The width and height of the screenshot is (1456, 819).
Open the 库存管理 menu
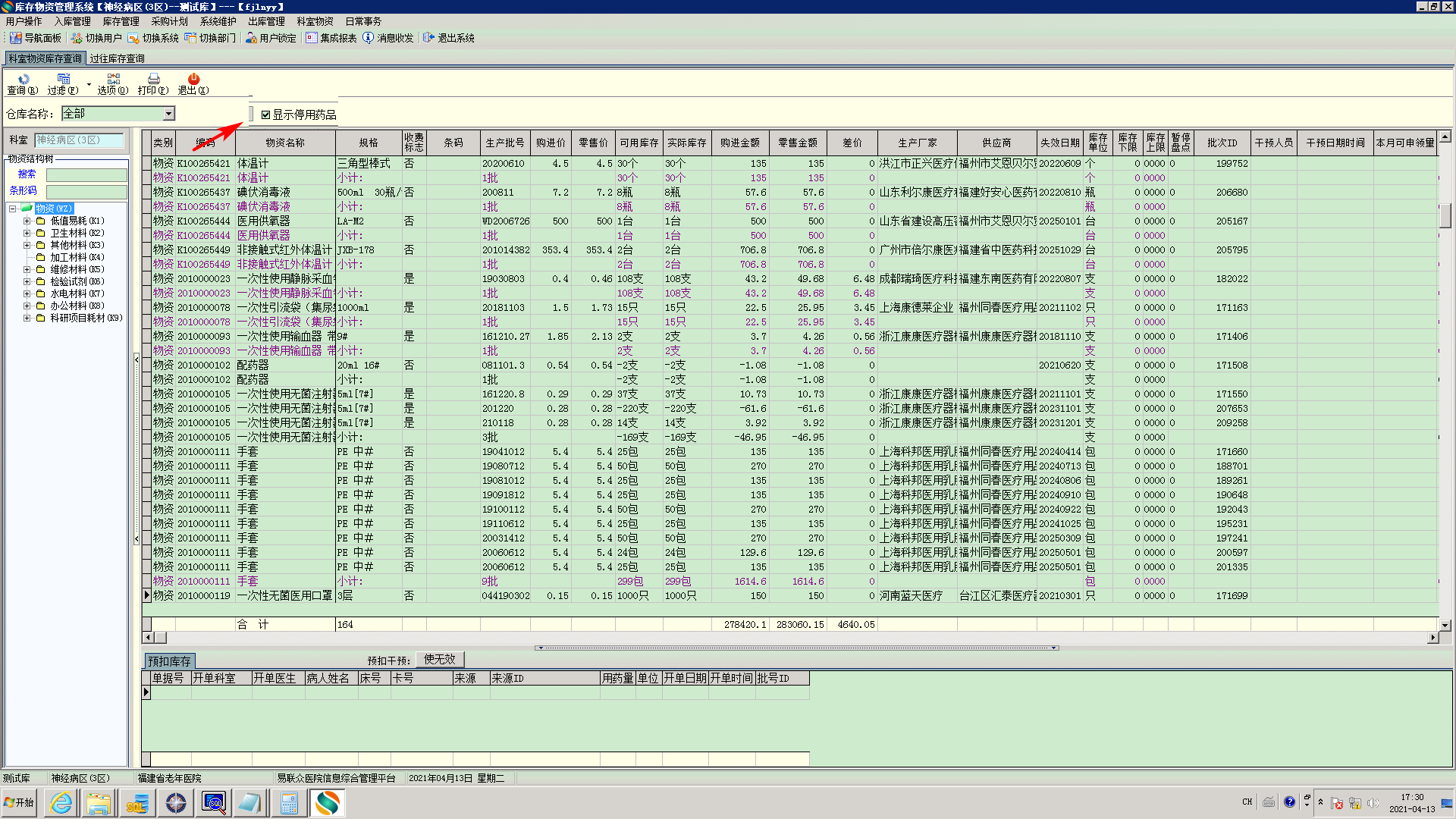[121, 21]
